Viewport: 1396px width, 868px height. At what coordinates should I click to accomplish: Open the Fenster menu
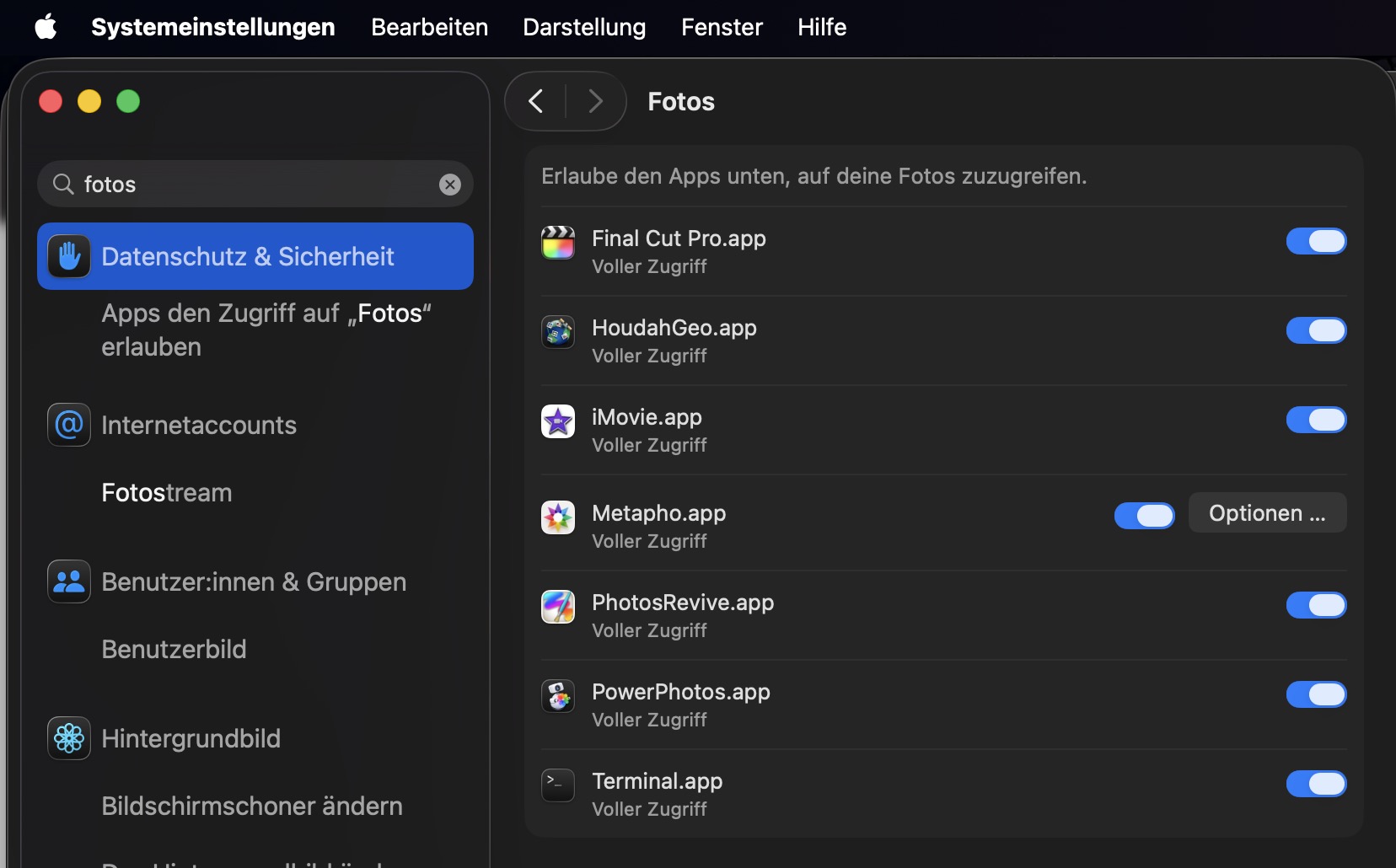pyautogui.click(x=722, y=27)
